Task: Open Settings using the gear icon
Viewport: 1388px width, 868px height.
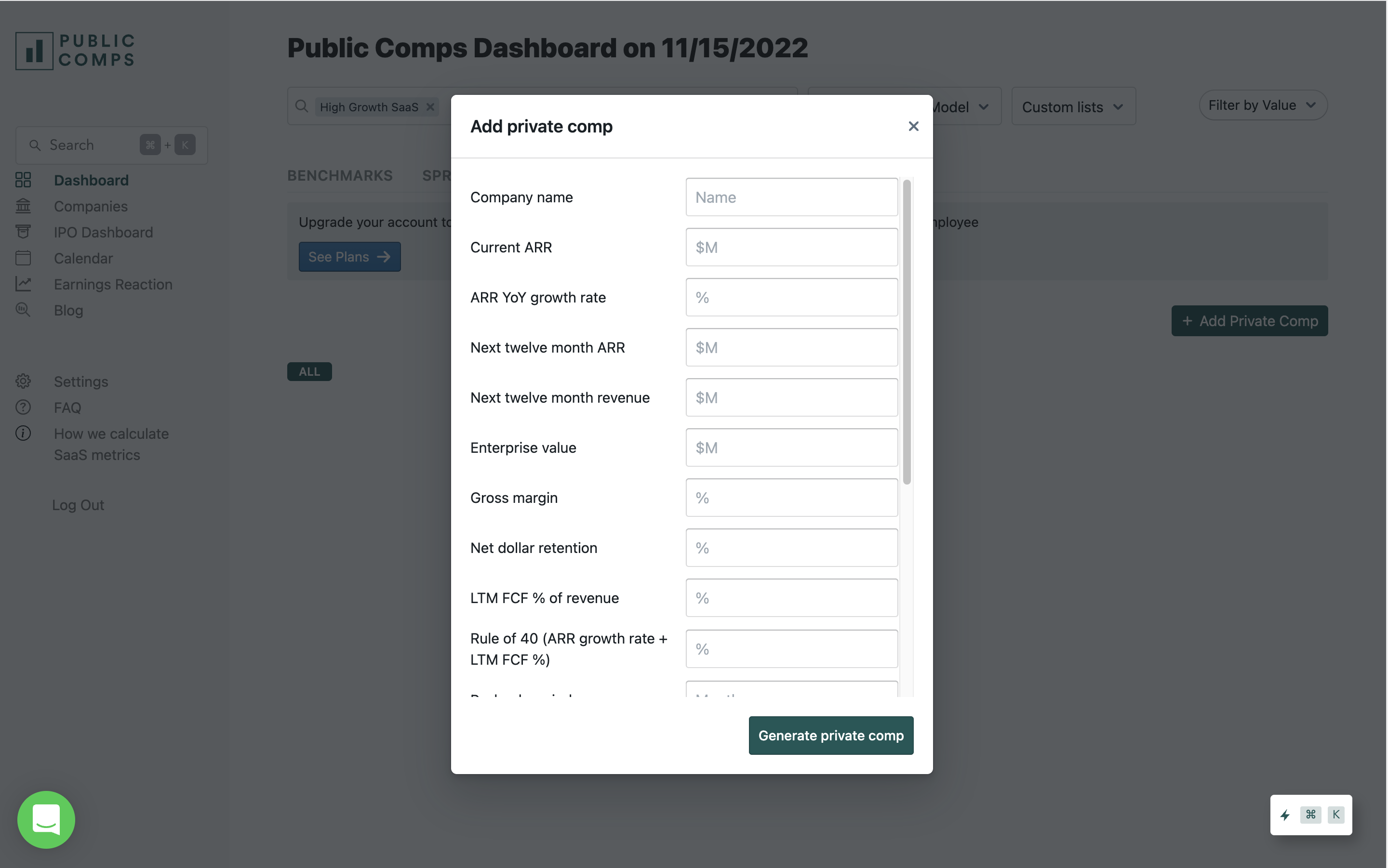Action: [x=23, y=381]
